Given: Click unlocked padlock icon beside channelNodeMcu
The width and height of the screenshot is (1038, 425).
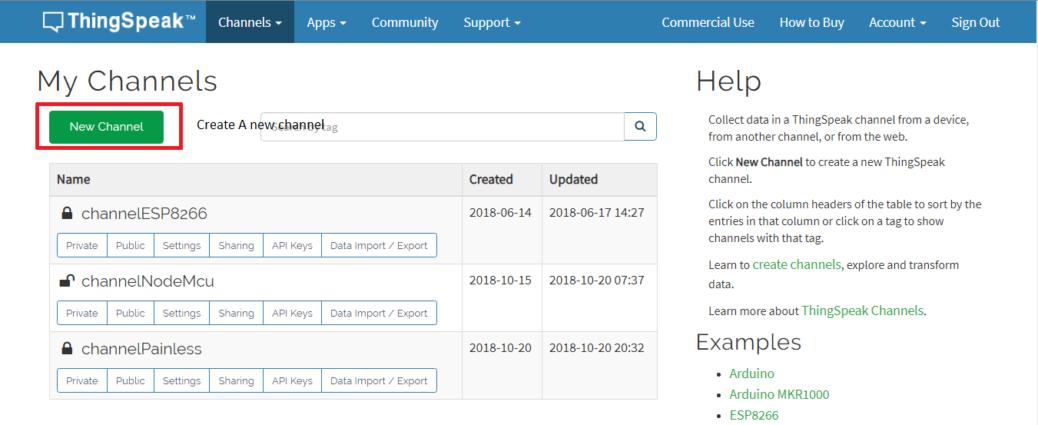Looking at the screenshot, I should (x=67, y=281).
